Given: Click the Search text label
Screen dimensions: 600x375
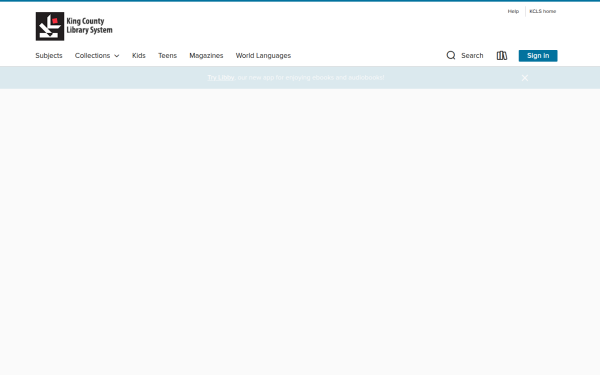Looking at the screenshot, I should pos(472,55).
